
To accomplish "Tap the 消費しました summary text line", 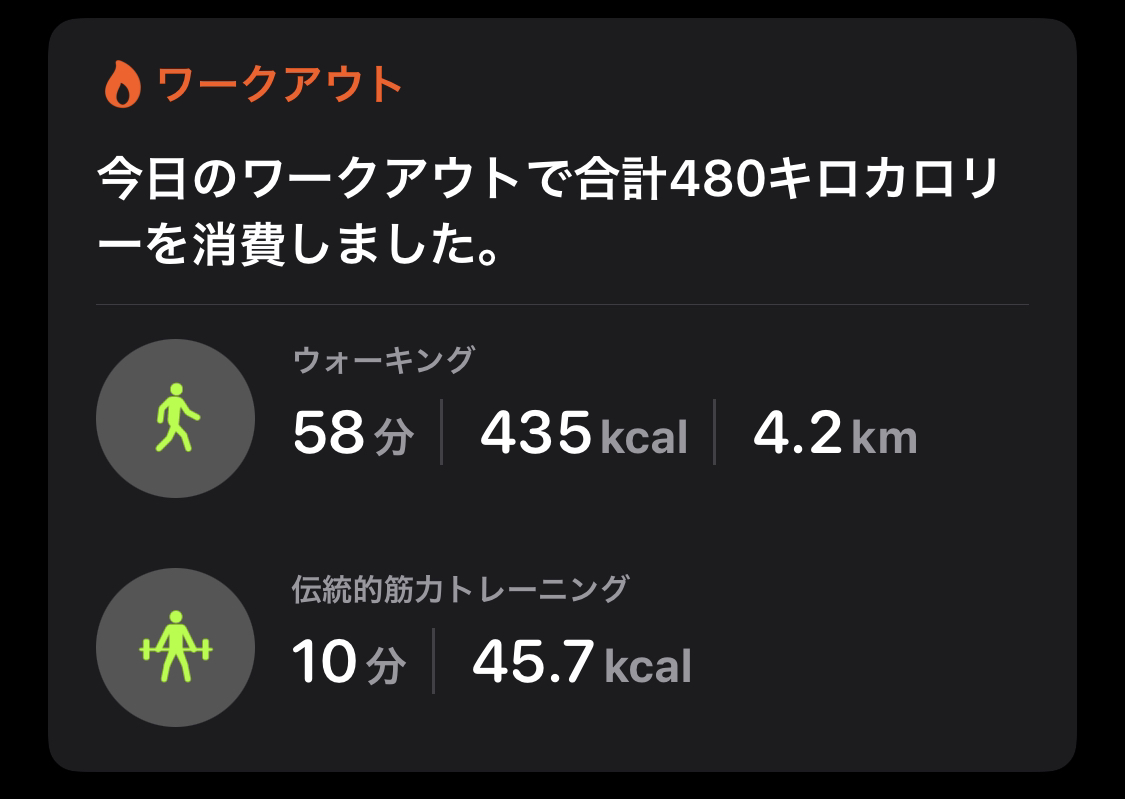I will pyautogui.click(x=298, y=246).
